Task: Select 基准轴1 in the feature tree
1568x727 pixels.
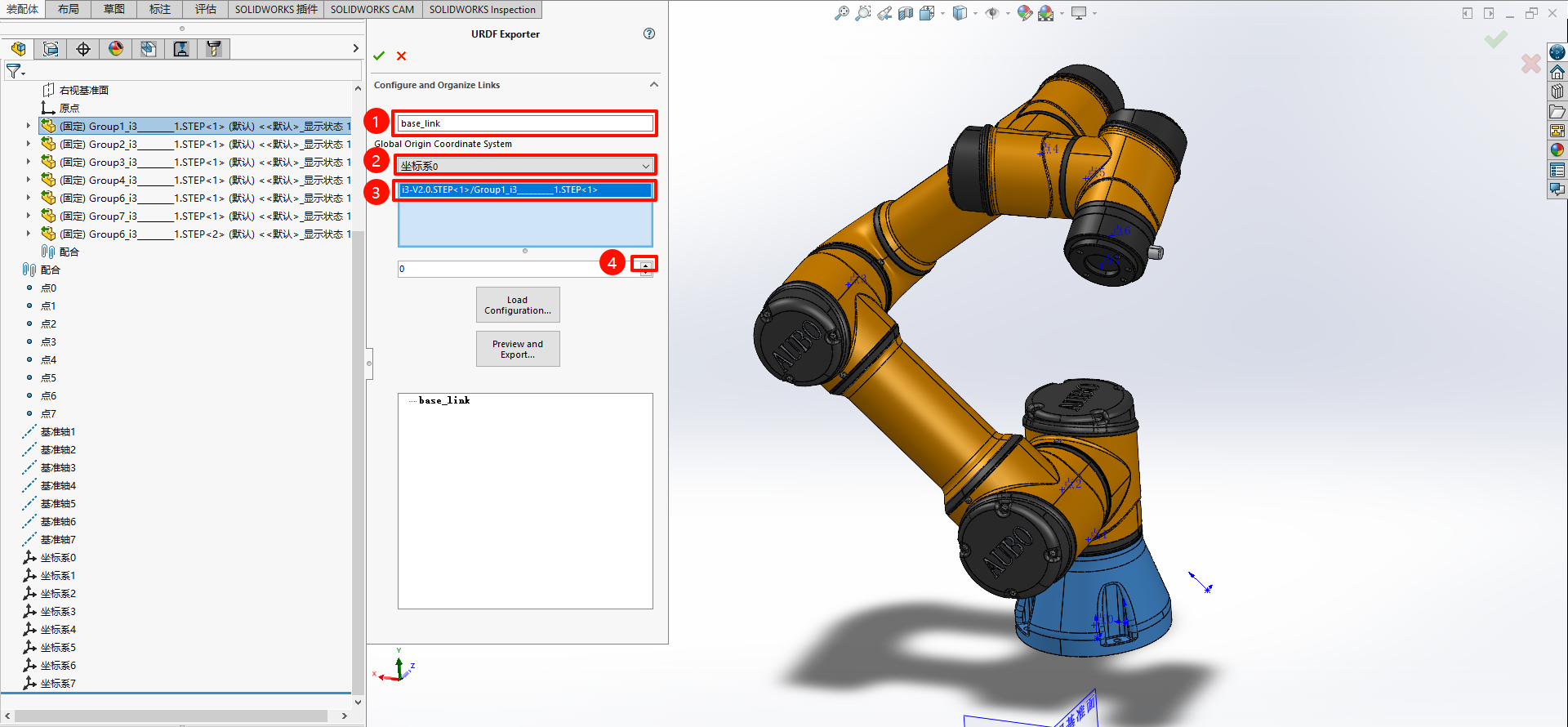Action: coord(58,431)
